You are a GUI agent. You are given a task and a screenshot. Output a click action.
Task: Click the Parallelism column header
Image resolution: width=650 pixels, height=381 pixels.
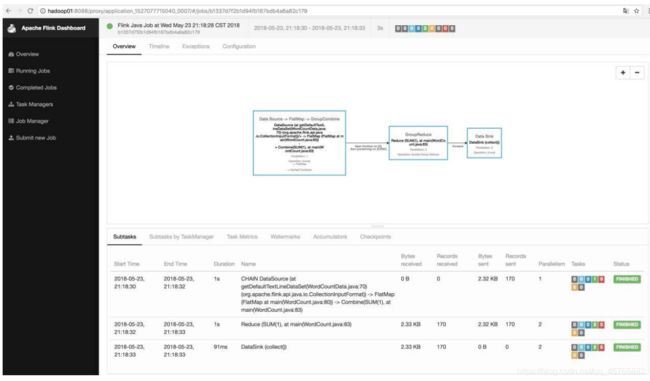tap(551, 264)
